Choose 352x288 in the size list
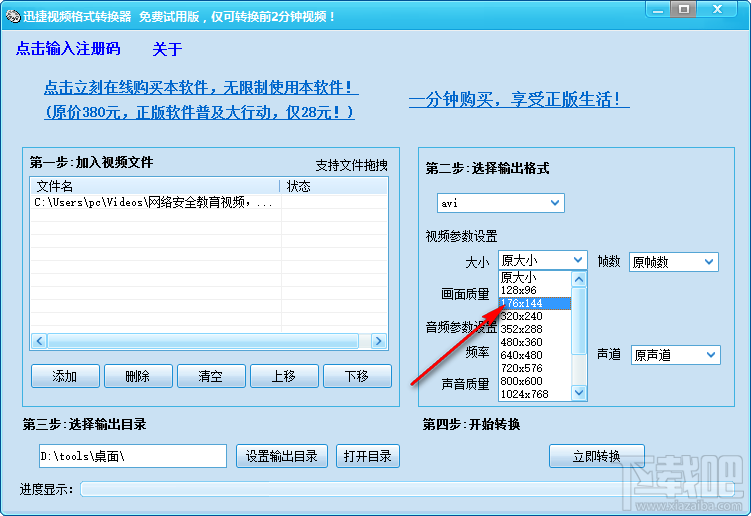751x516 pixels. coord(535,329)
